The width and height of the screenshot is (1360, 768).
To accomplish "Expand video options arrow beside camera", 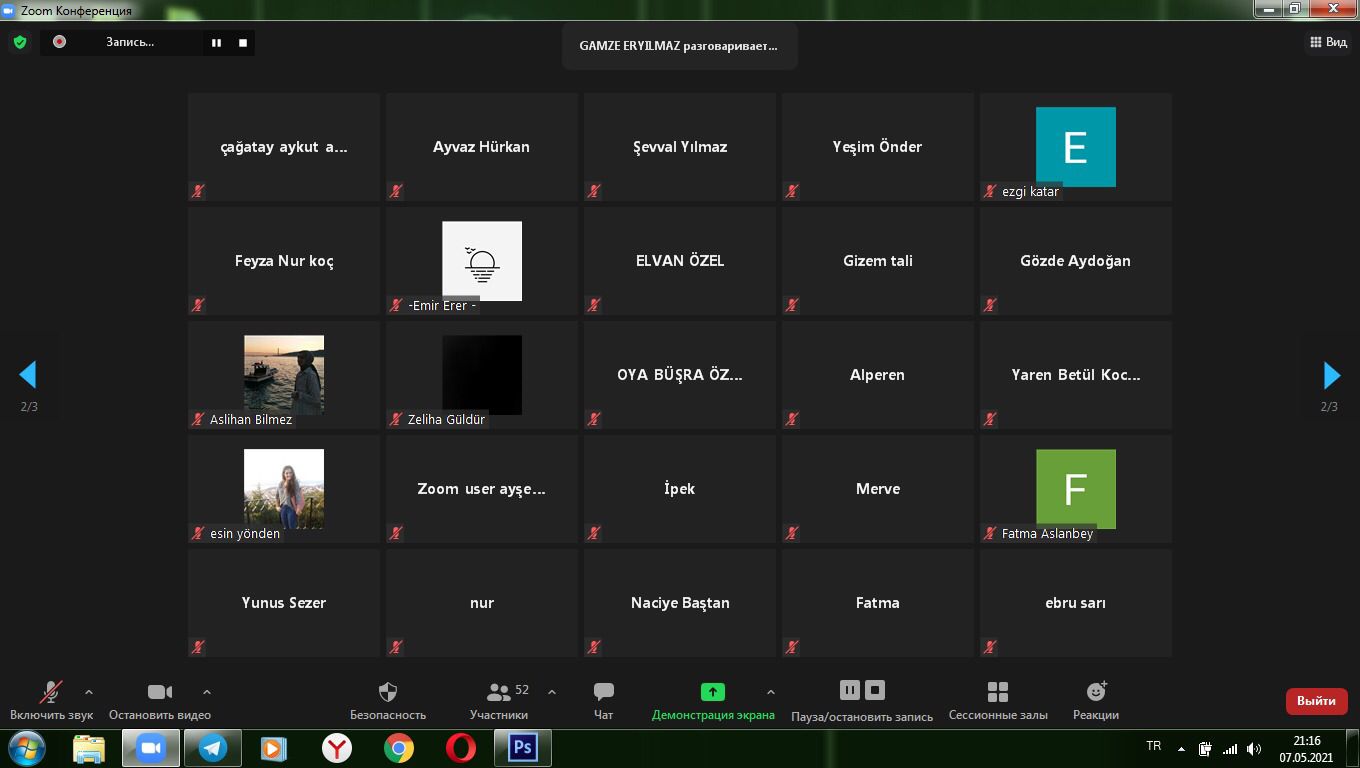I will pos(207,692).
